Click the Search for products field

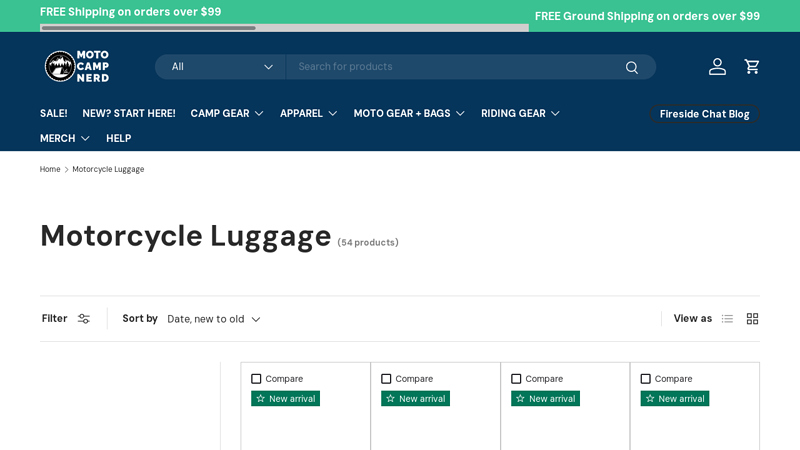455,67
